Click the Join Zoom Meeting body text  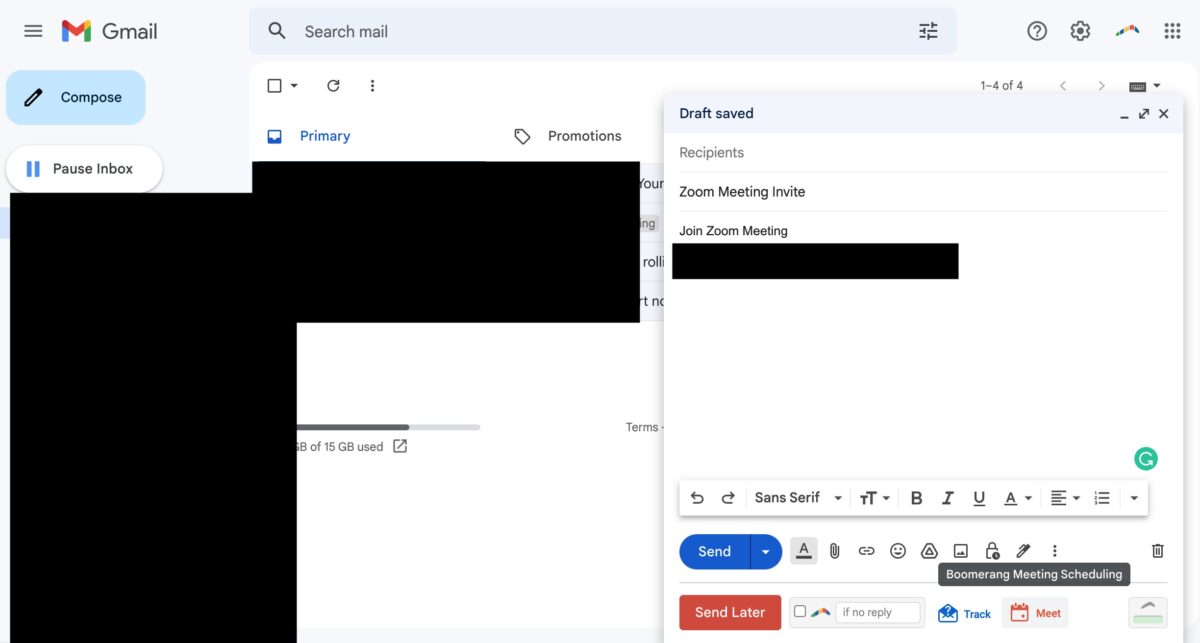pos(733,231)
